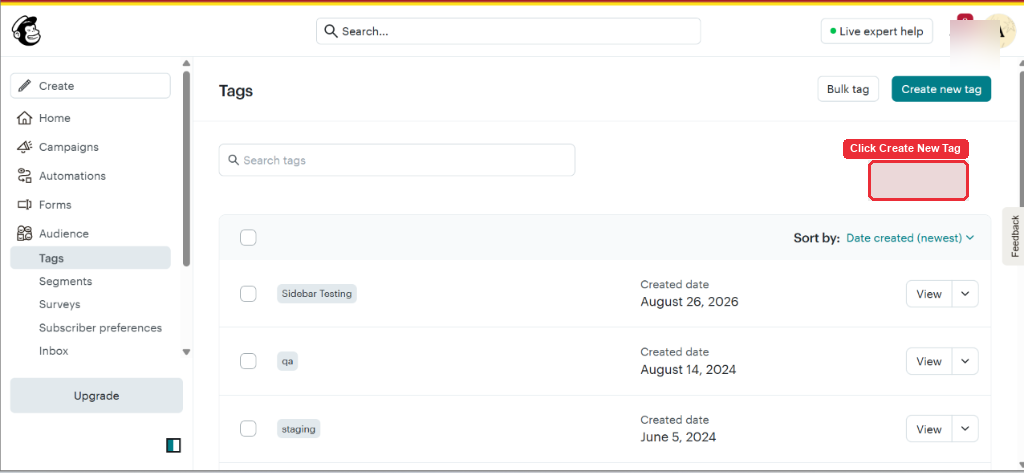The height and width of the screenshot is (473, 1024).
Task: Click the Forms icon in sidebar
Action: coord(24,204)
